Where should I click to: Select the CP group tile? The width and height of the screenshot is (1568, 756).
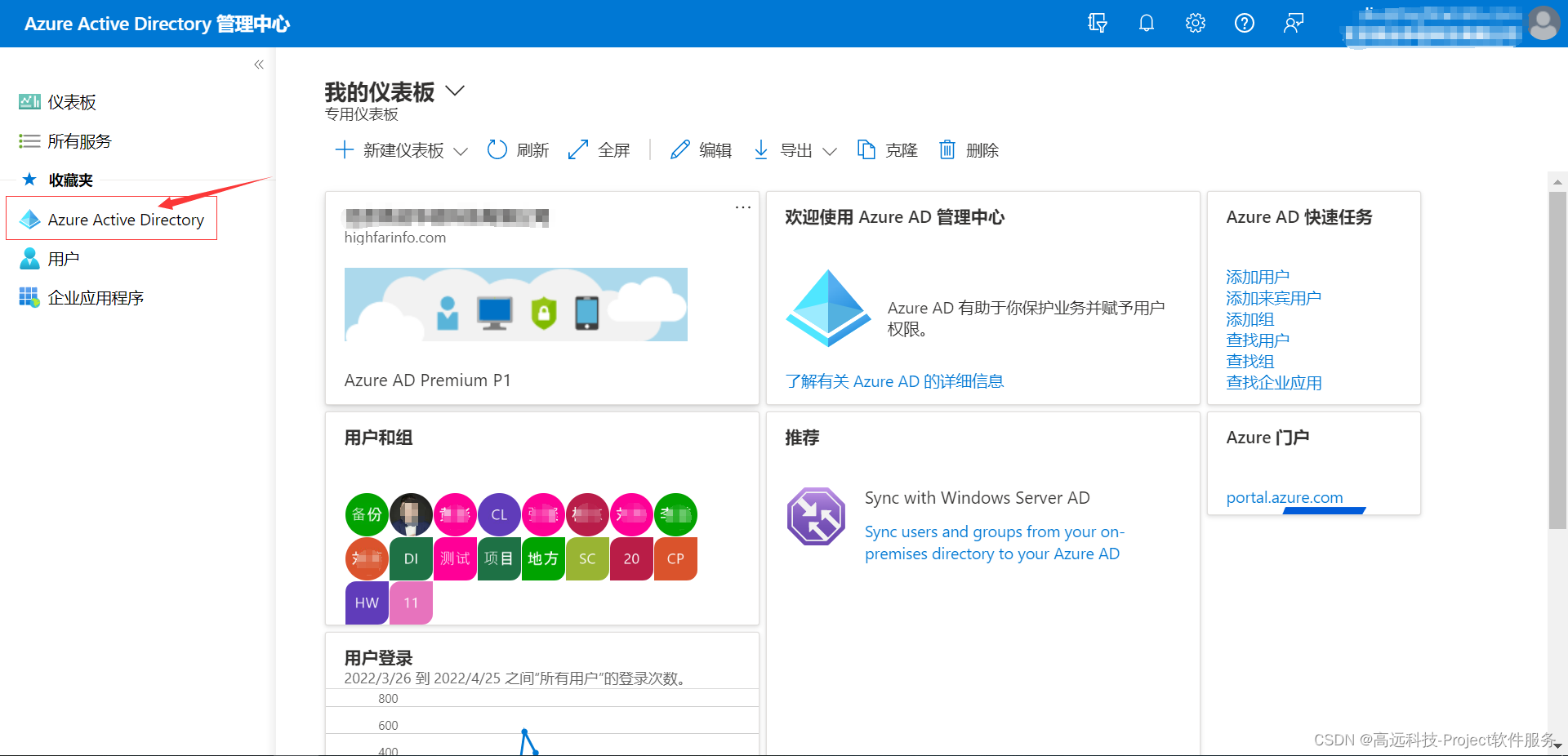[x=675, y=558]
